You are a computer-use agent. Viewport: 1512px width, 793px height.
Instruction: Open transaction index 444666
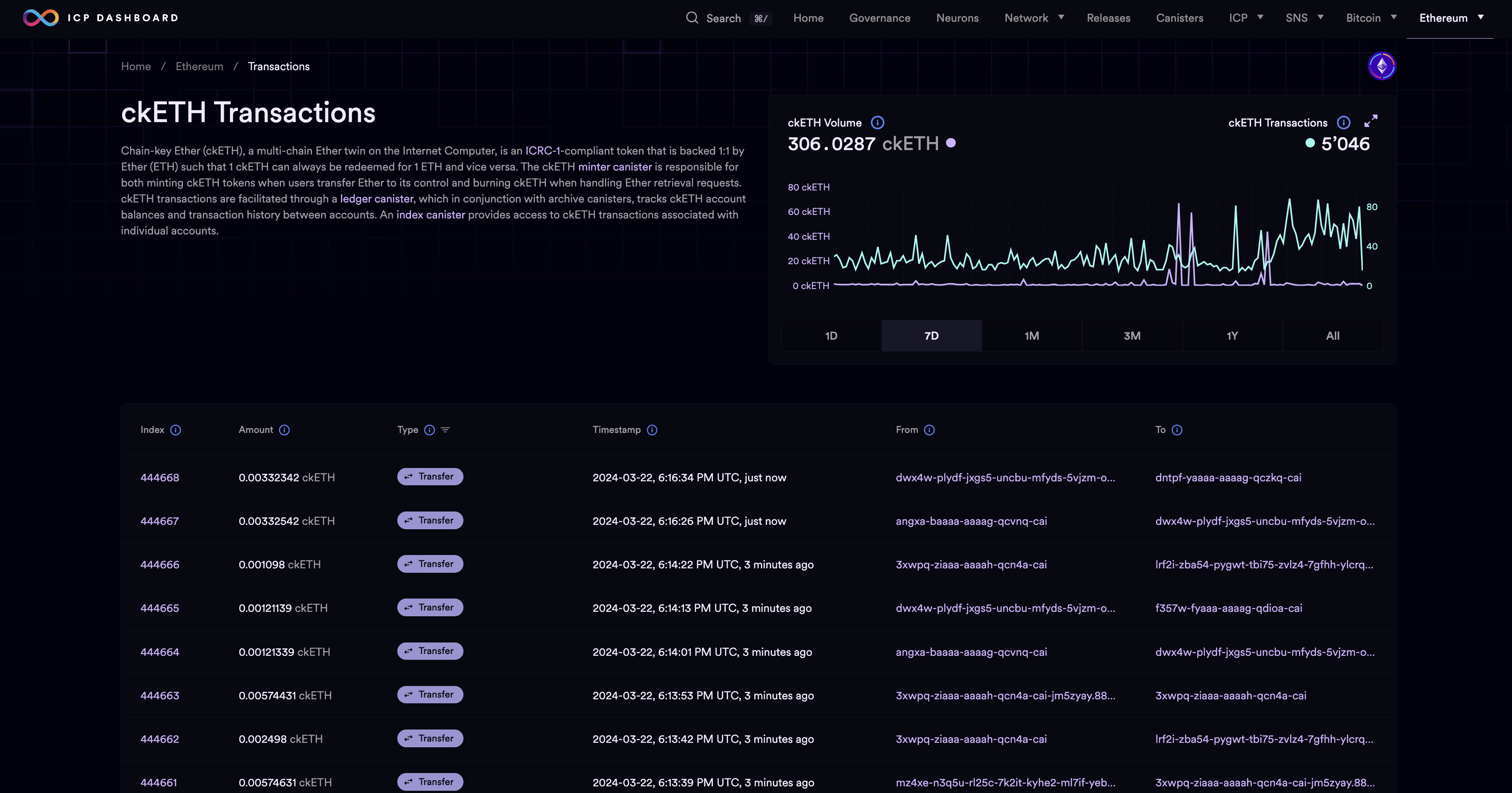click(160, 565)
